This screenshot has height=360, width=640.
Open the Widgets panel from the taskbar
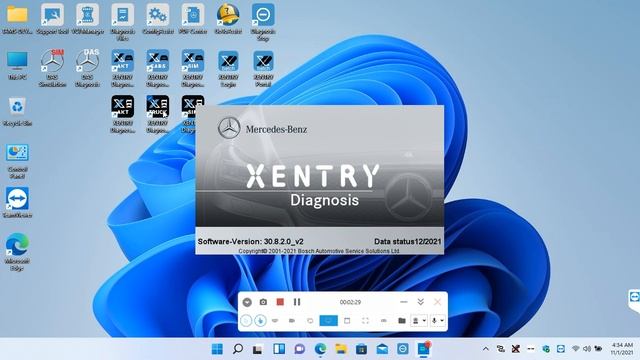click(x=279, y=349)
